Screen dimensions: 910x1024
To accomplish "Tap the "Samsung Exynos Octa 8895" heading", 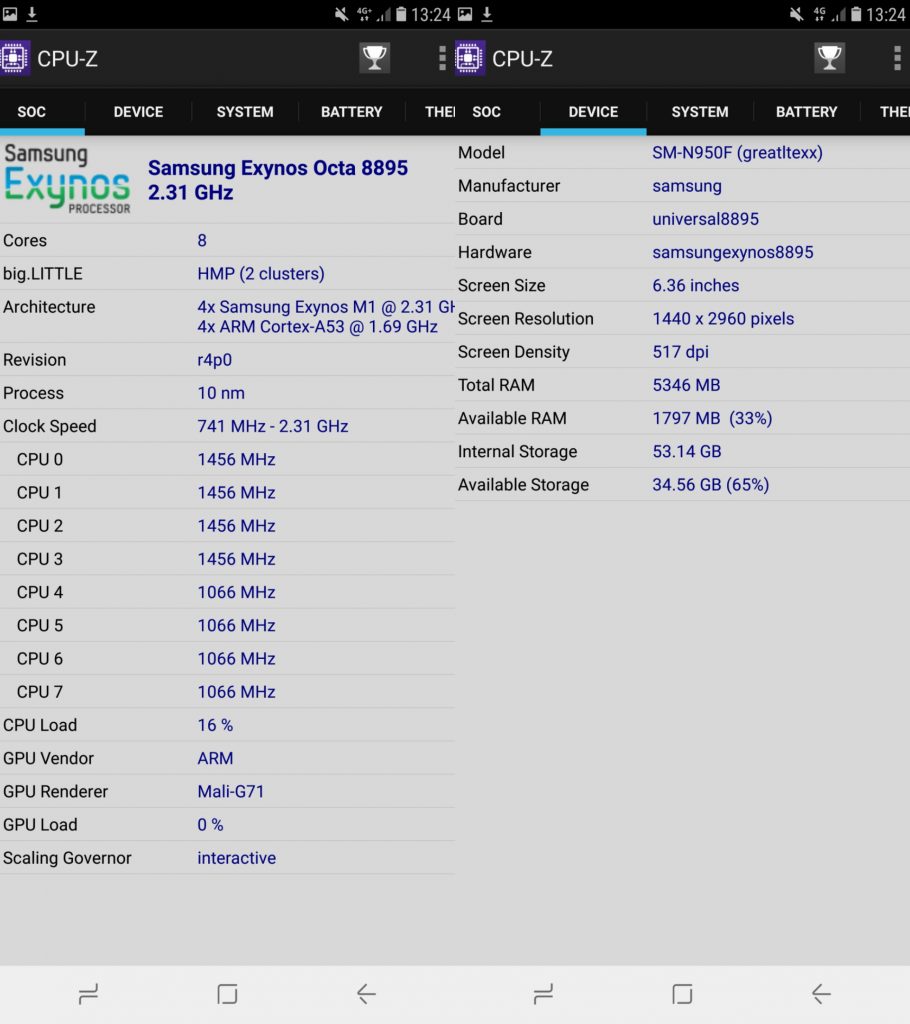I will click(278, 168).
